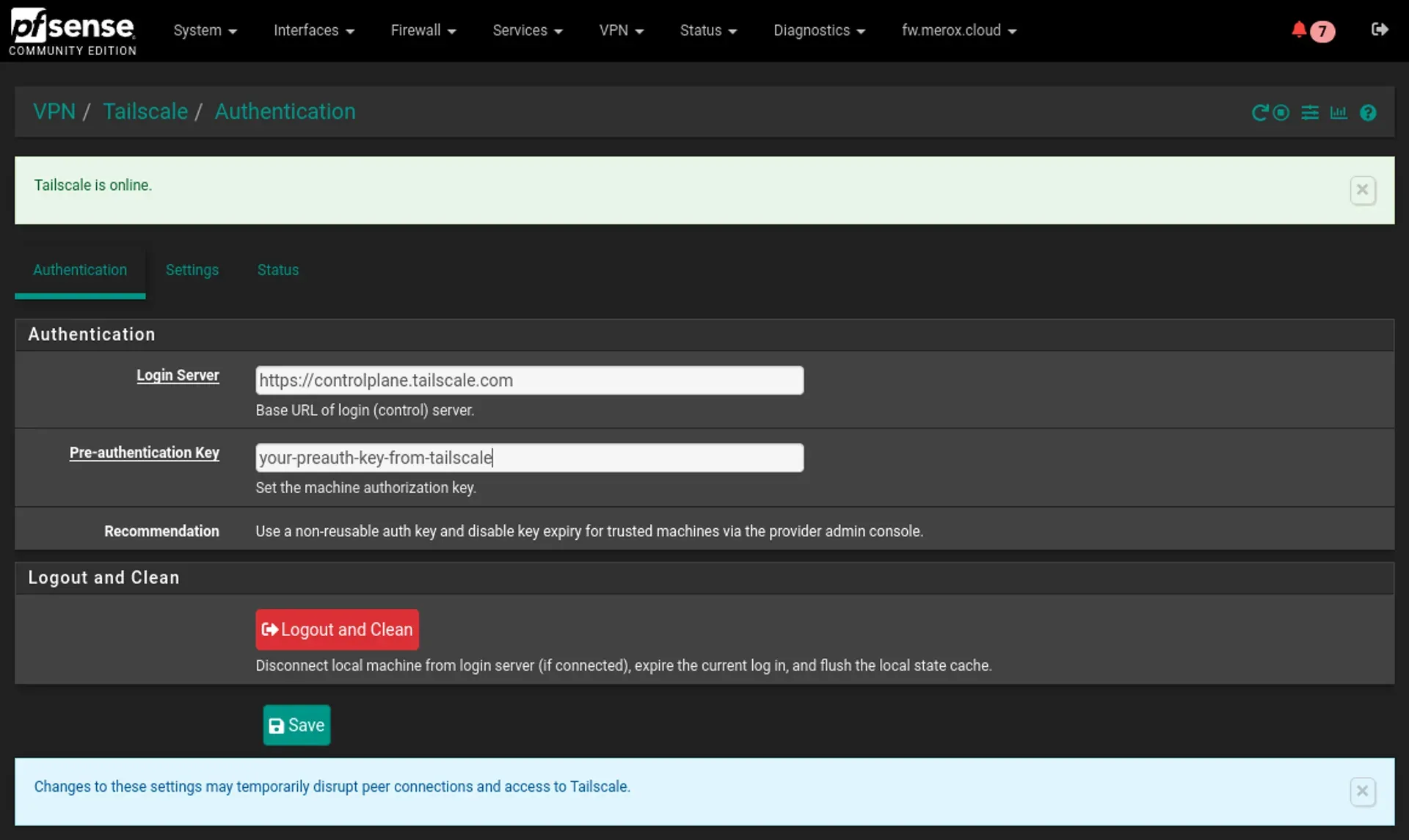Close the peer connections warning at bottom
This screenshot has height=840, width=1409.
coord(1363,792)
